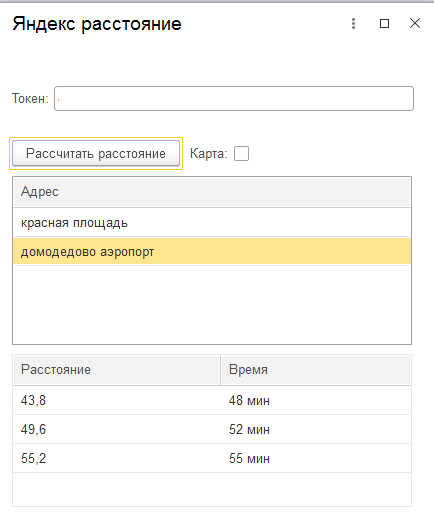The width and height of the screenshot is (434, 519).
Task: Click the 48 мин time cell
Action: coord(316,400)
